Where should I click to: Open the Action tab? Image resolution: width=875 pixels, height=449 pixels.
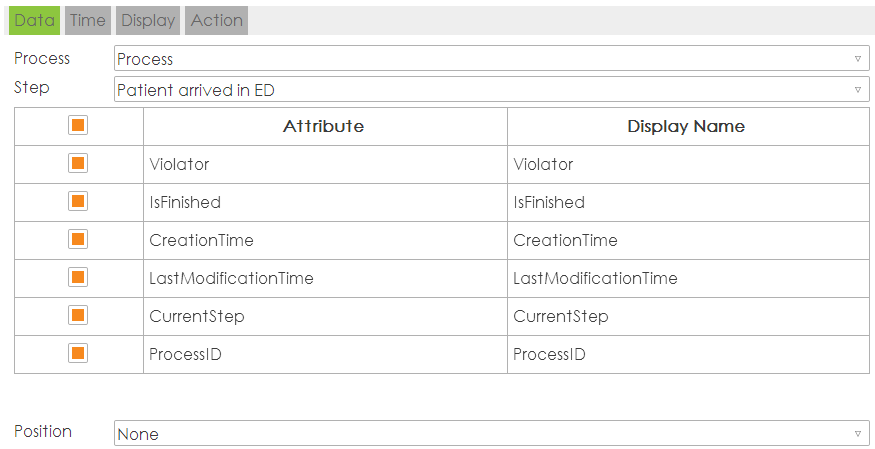tap(216, 20)
